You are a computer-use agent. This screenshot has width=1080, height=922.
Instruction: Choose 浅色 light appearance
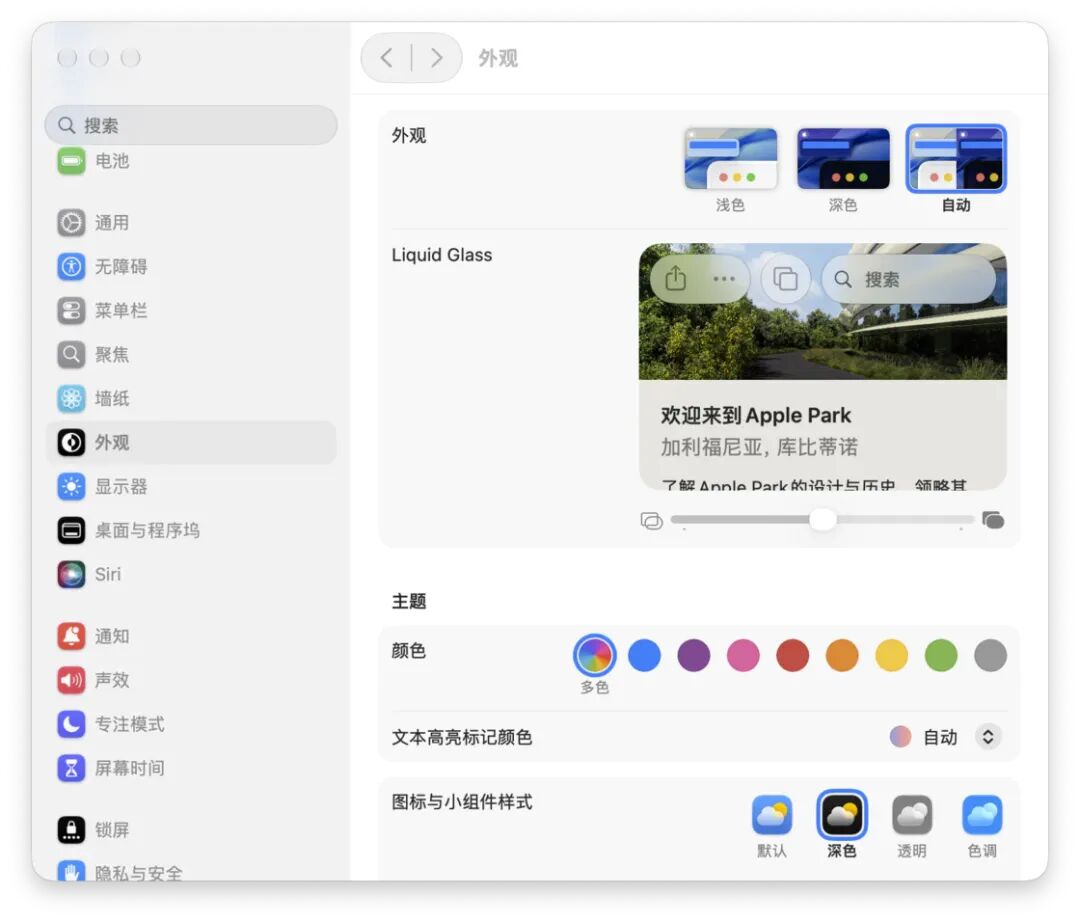coord(730,159)
